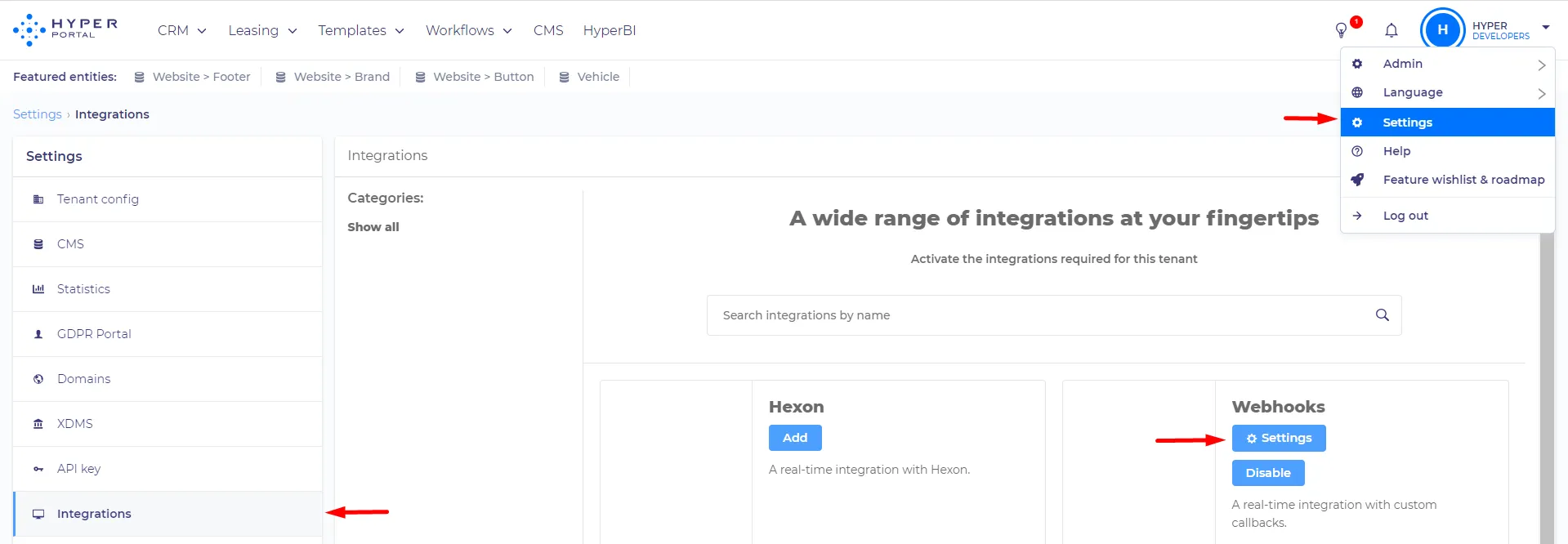Add the Hexon integration

click(795, 438)
